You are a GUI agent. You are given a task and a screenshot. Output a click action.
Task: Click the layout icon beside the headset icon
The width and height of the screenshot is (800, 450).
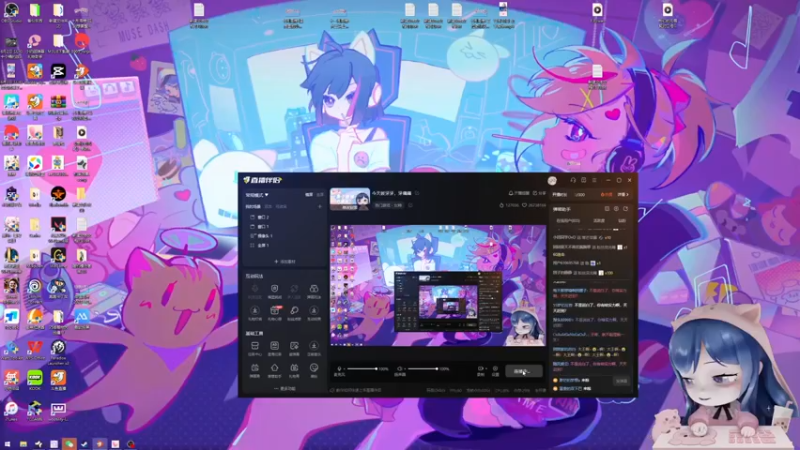[584, 180]
